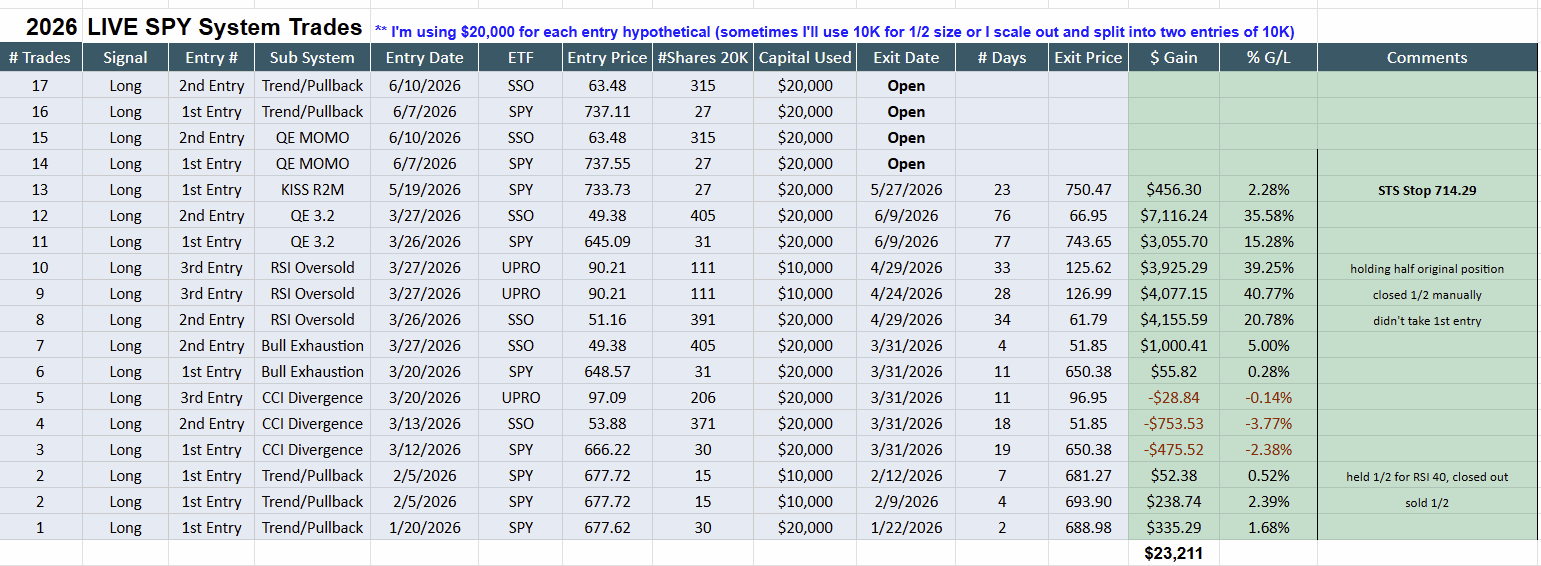Select the '2026 LIVE SPY System Trades' title cell
The height and width of the screenshot is (566, 1541).
click(193, 27)
